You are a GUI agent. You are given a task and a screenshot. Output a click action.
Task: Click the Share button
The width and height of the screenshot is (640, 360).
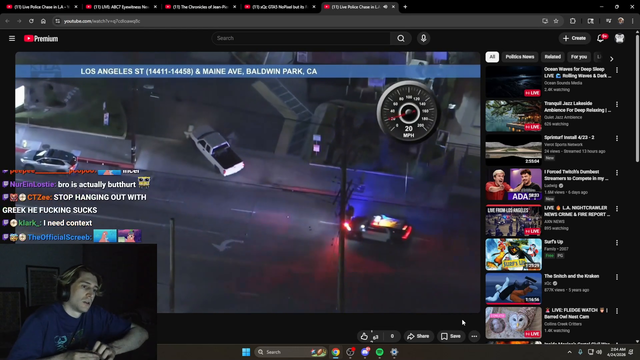418,336
